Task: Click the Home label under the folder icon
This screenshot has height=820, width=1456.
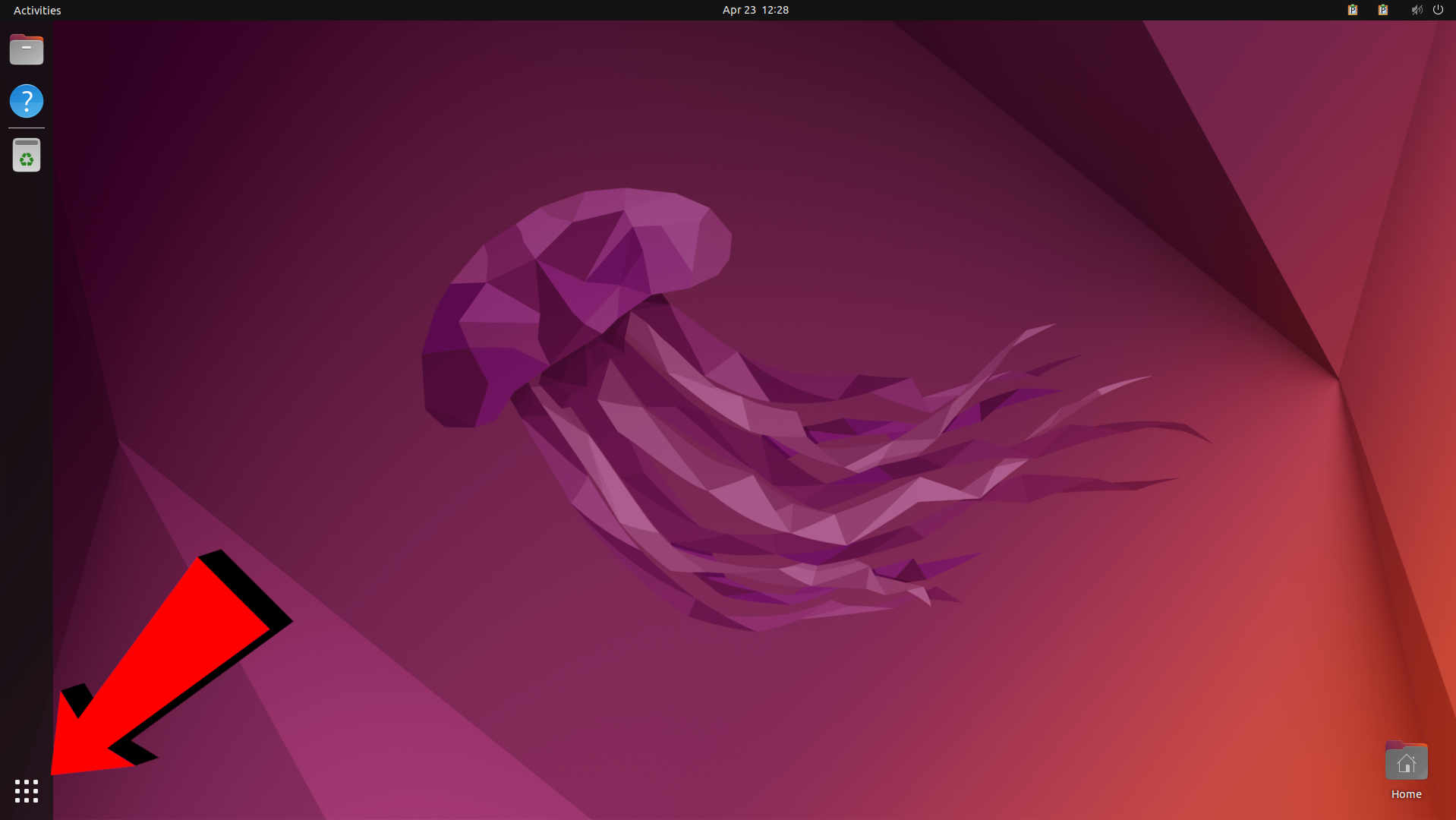Action: pos(1406,794)
